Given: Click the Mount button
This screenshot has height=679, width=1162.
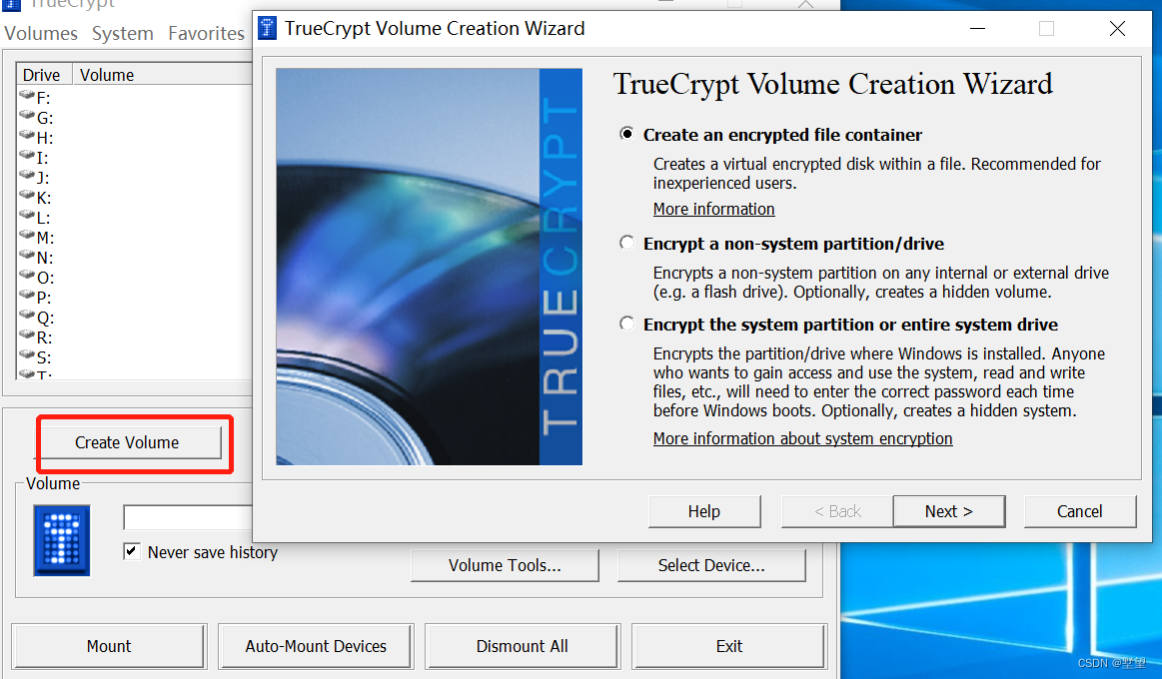Looking at the screenshot, I should 109,646.
